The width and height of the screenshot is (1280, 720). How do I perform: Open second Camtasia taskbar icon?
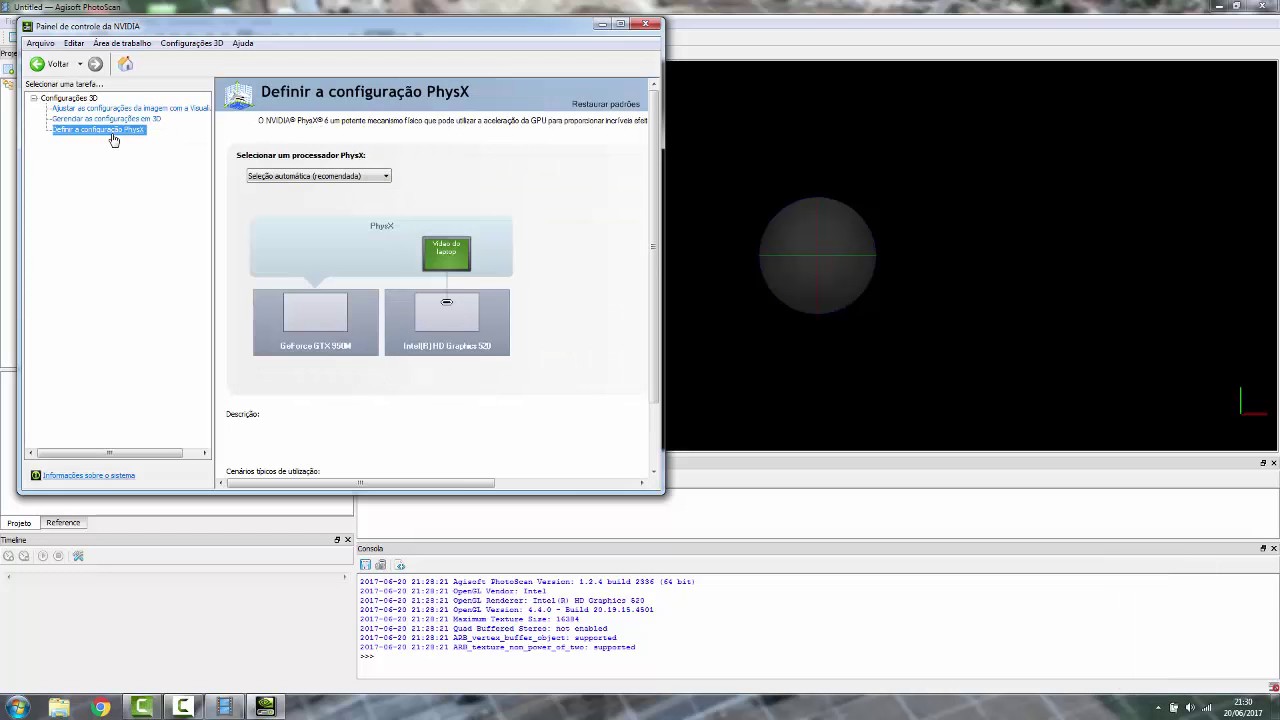[x=182, y=708]
